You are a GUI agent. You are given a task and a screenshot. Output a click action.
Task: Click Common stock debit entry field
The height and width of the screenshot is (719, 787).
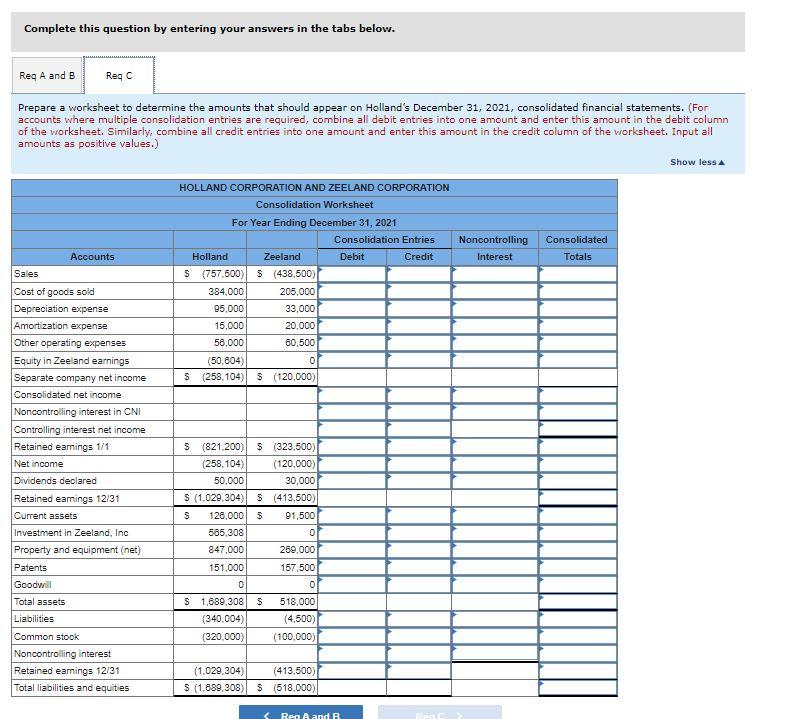352,637
